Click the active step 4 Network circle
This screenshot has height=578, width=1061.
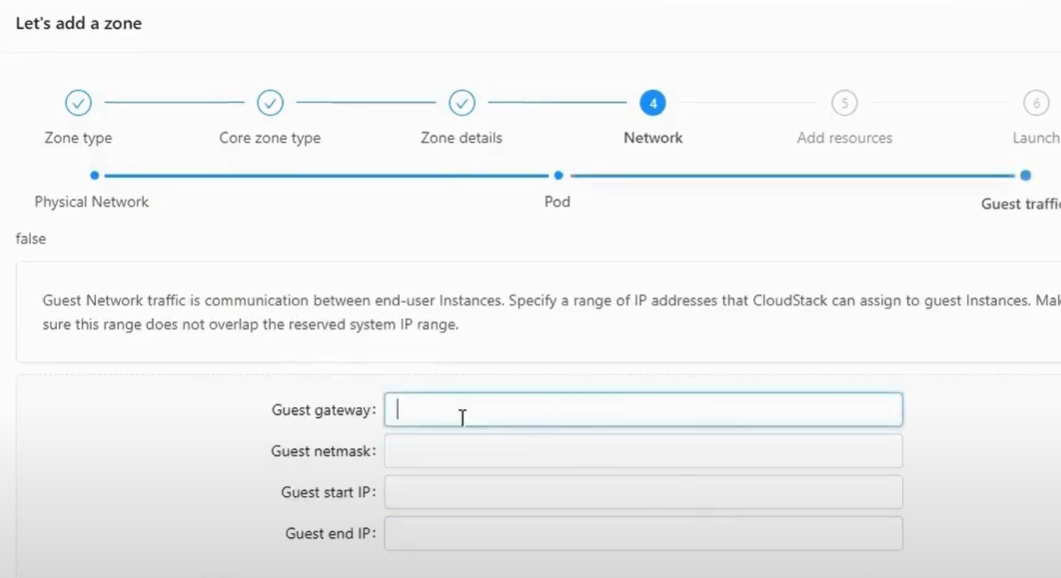click(x=653, y=103)
